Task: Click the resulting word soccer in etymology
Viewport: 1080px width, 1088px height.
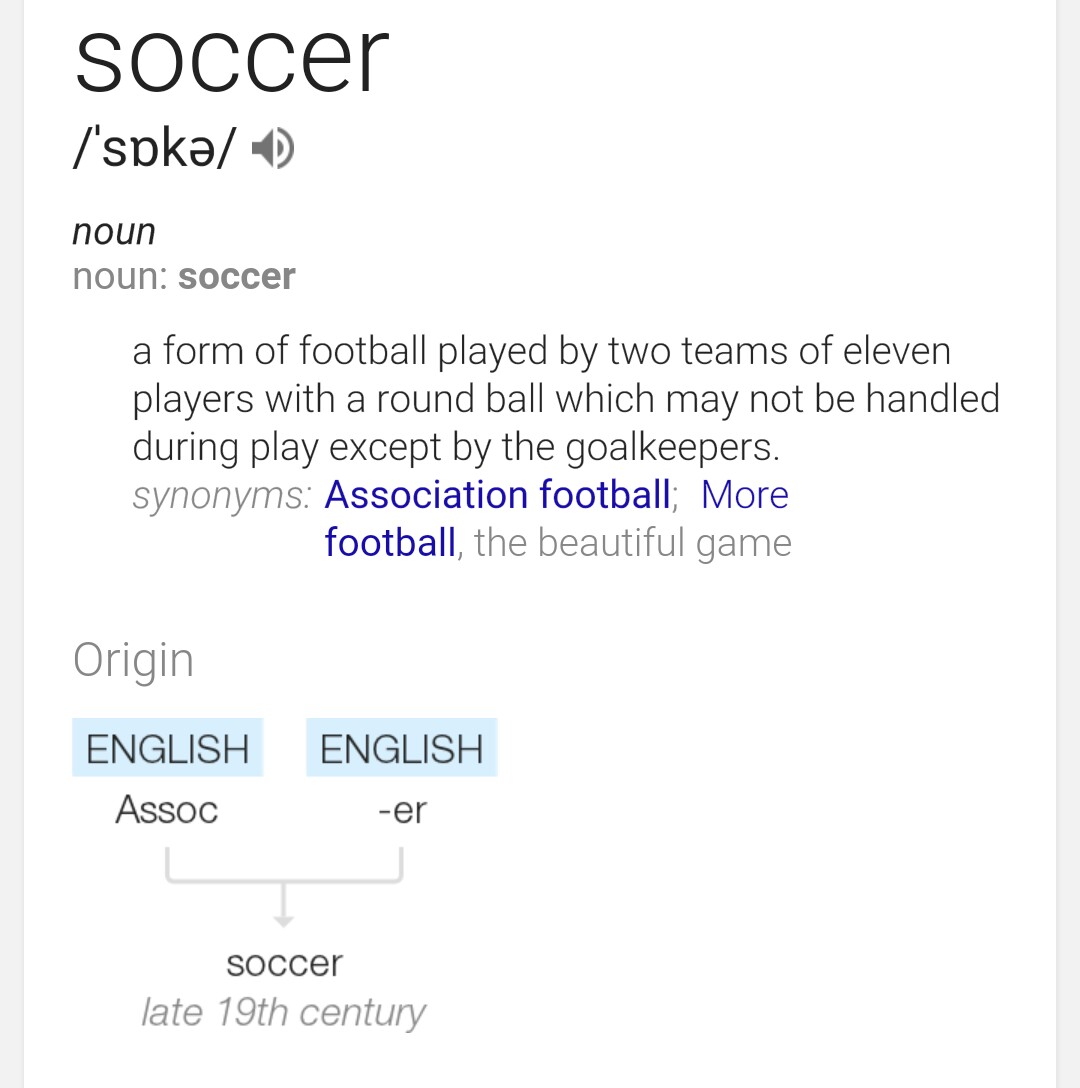Action: point(285,963)
